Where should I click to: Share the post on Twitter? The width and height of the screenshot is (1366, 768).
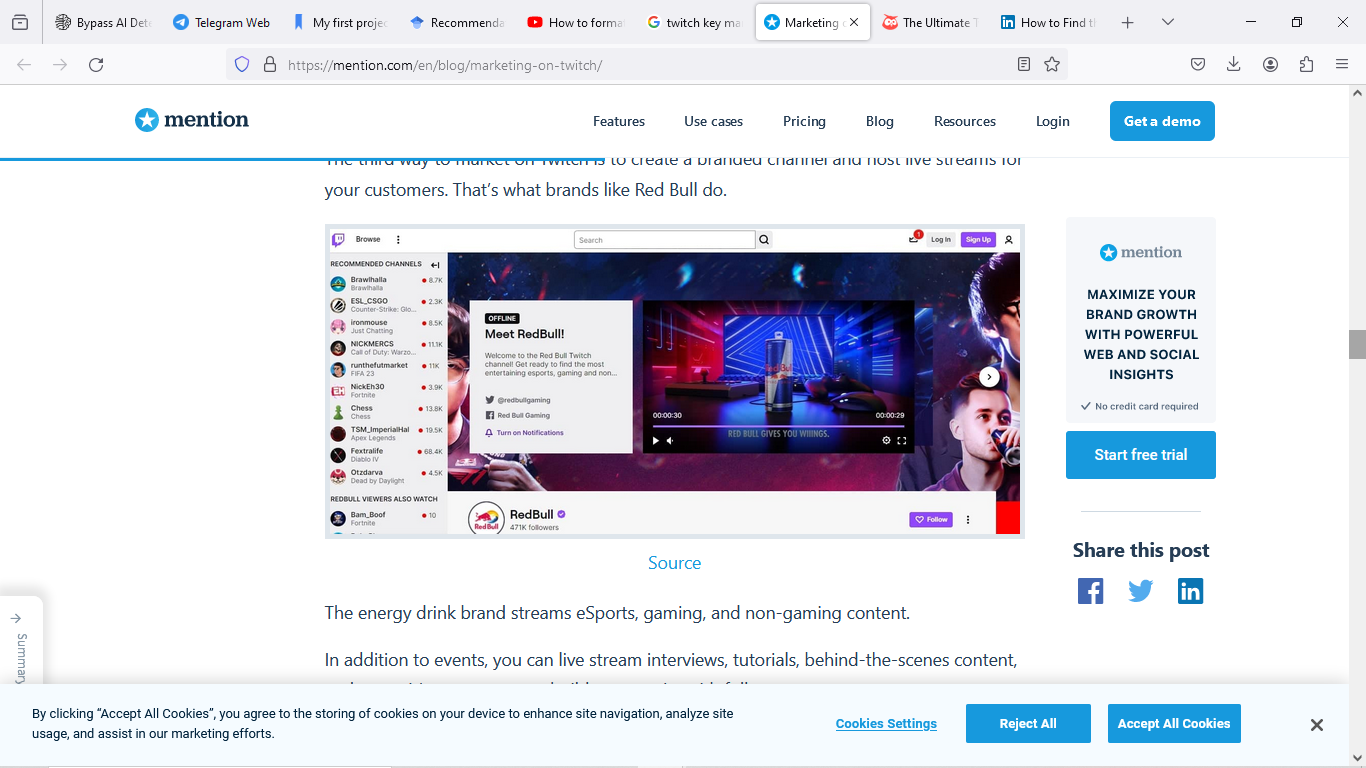[1140, 591]
